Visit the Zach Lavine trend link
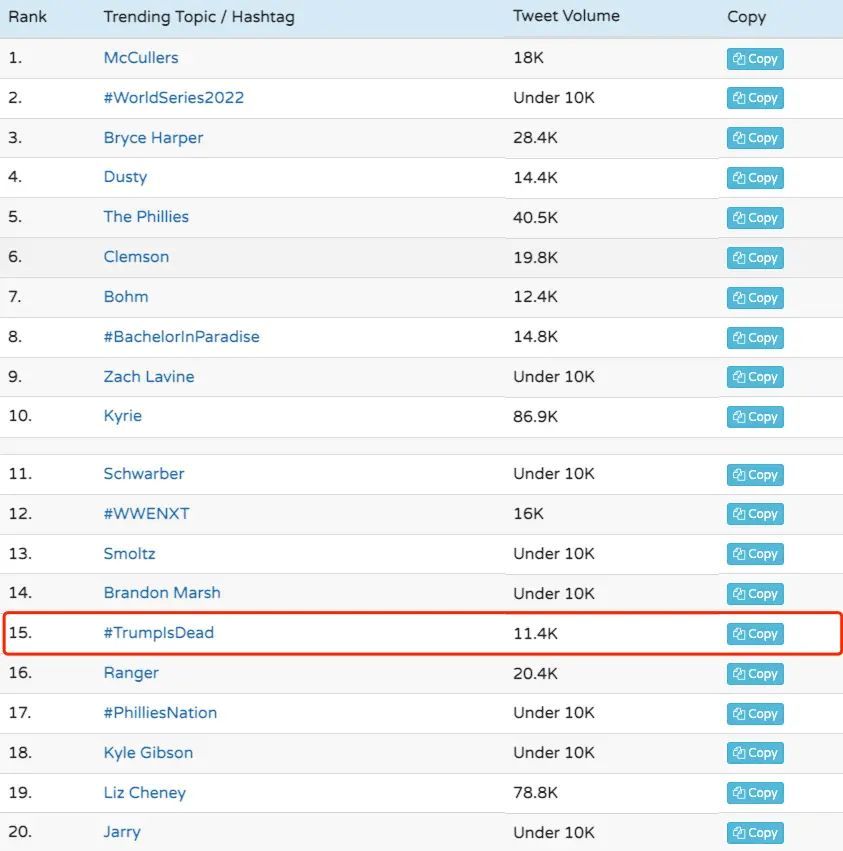The width and height of the screenshot is (843, 851). click(149, 377)
